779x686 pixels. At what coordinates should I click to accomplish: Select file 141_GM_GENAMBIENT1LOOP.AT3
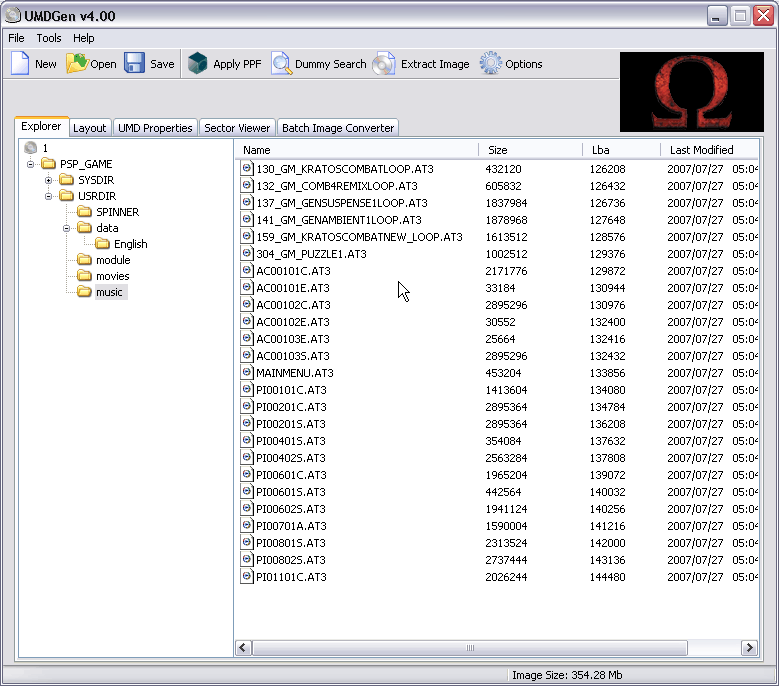[339, 220]
